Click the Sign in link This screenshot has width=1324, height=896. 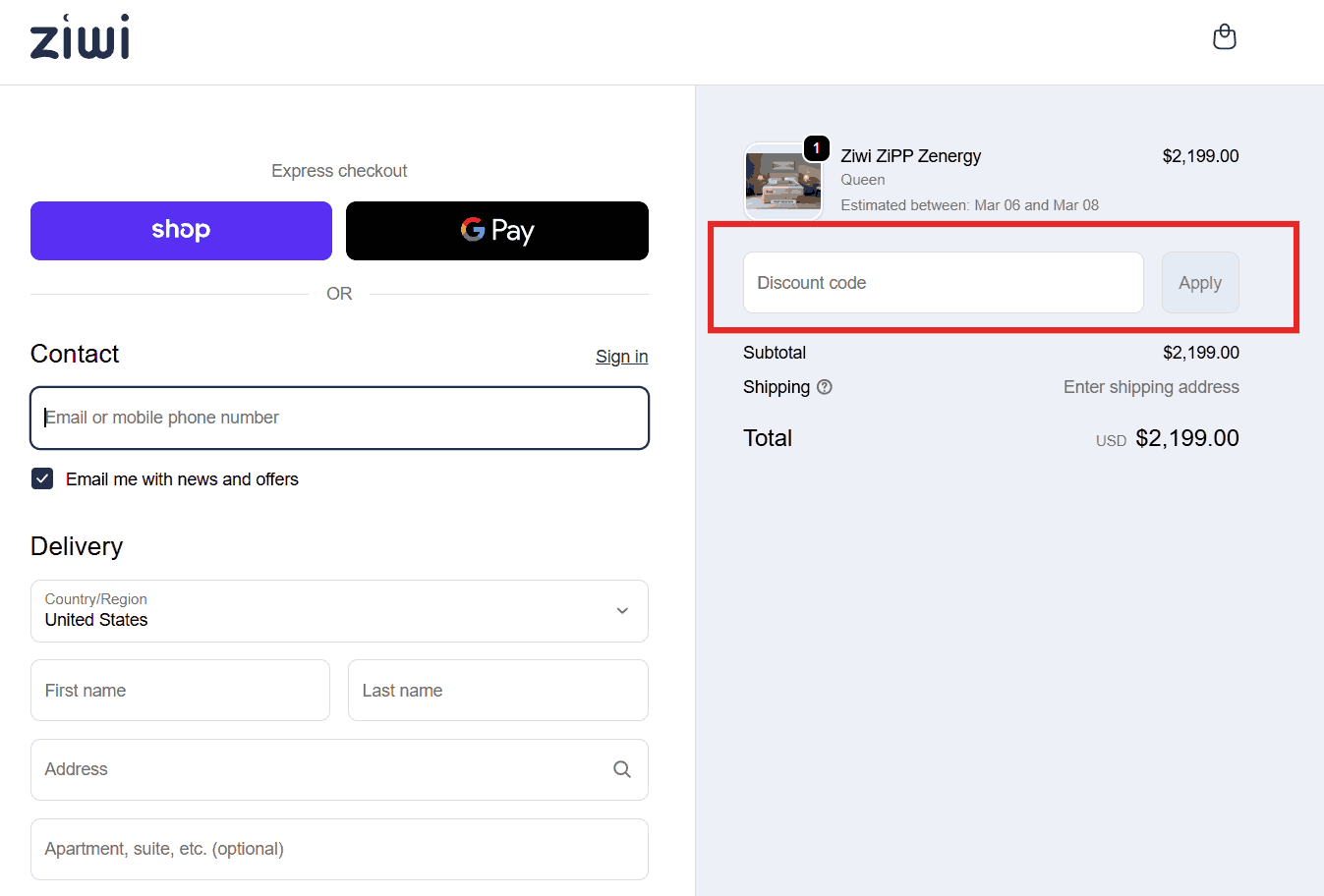pos(621,357)
